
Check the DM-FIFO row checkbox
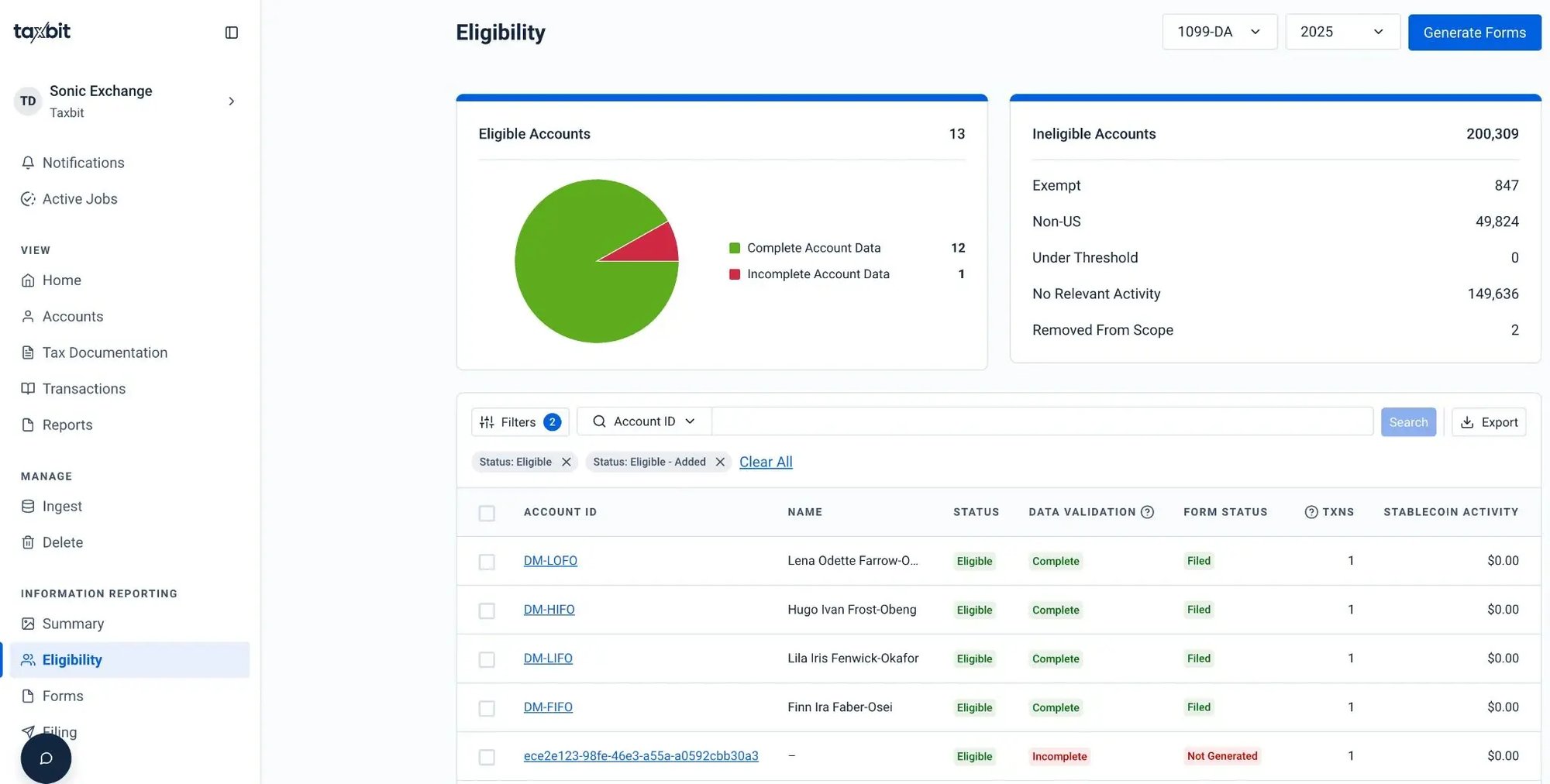[487, 708]
